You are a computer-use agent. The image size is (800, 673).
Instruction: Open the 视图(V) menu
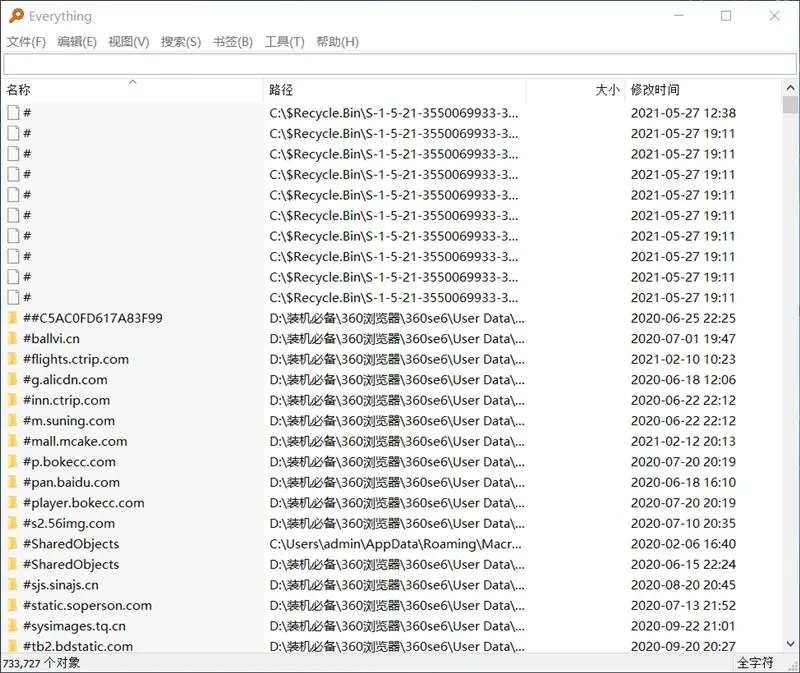[x=129, y=42]
